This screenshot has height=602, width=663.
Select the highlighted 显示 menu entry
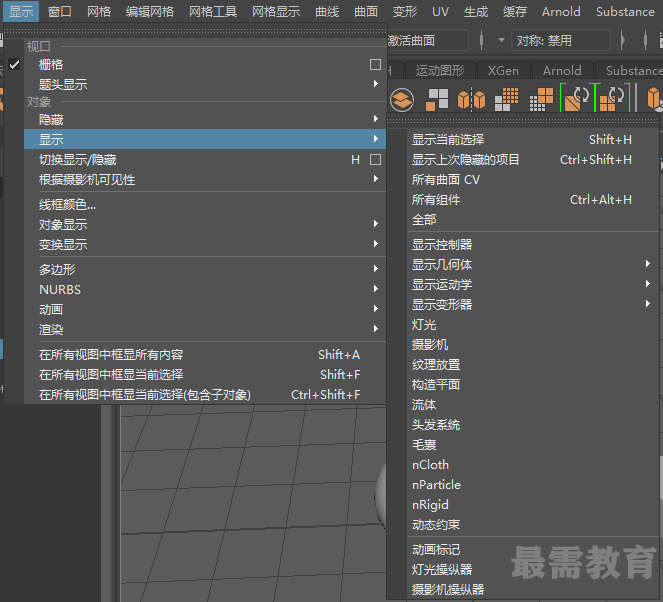pos(205,139)
